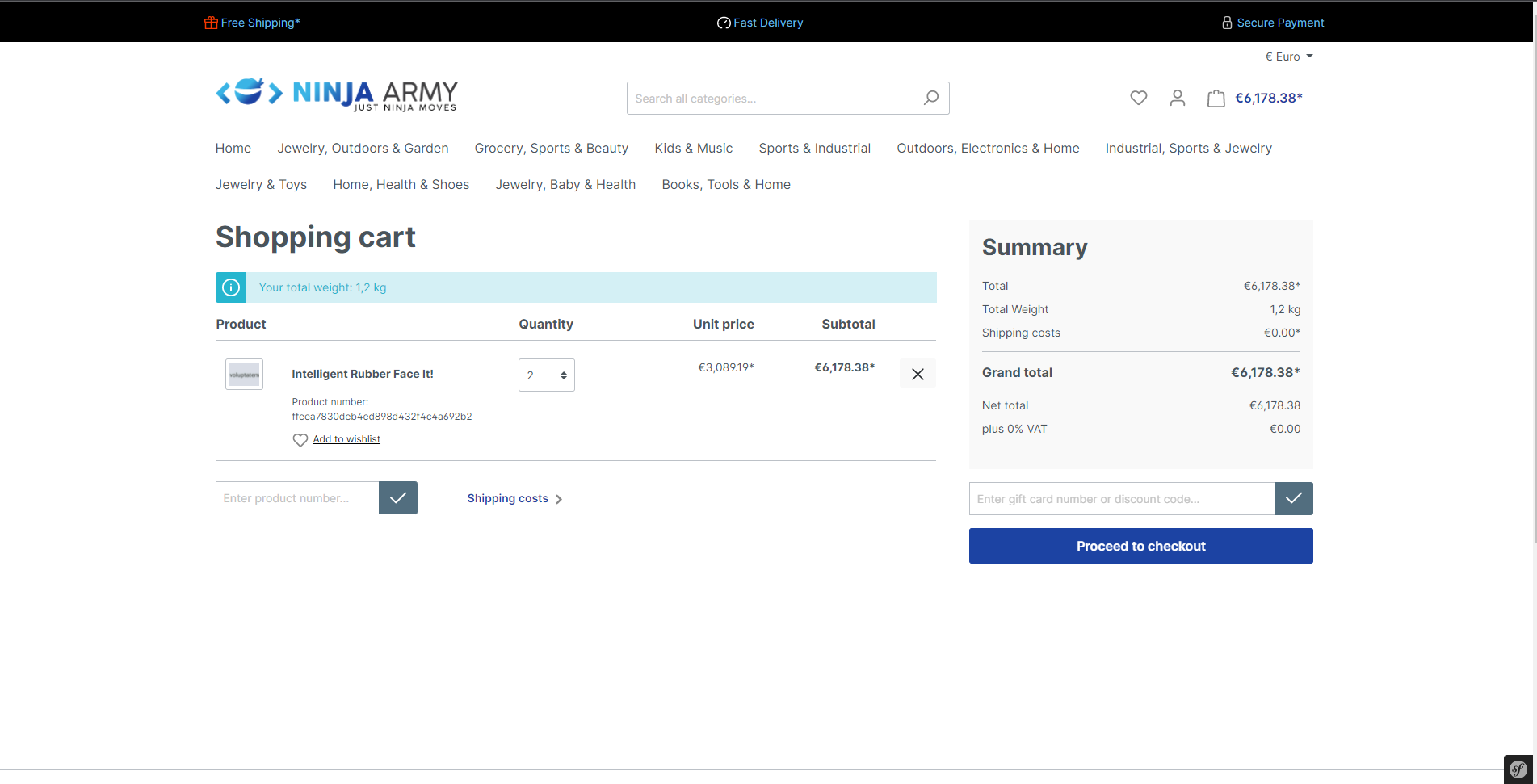Click the Fast Delivery text in top bar
The width and height of the screenshot is (1537, 784).
(768, 23)
